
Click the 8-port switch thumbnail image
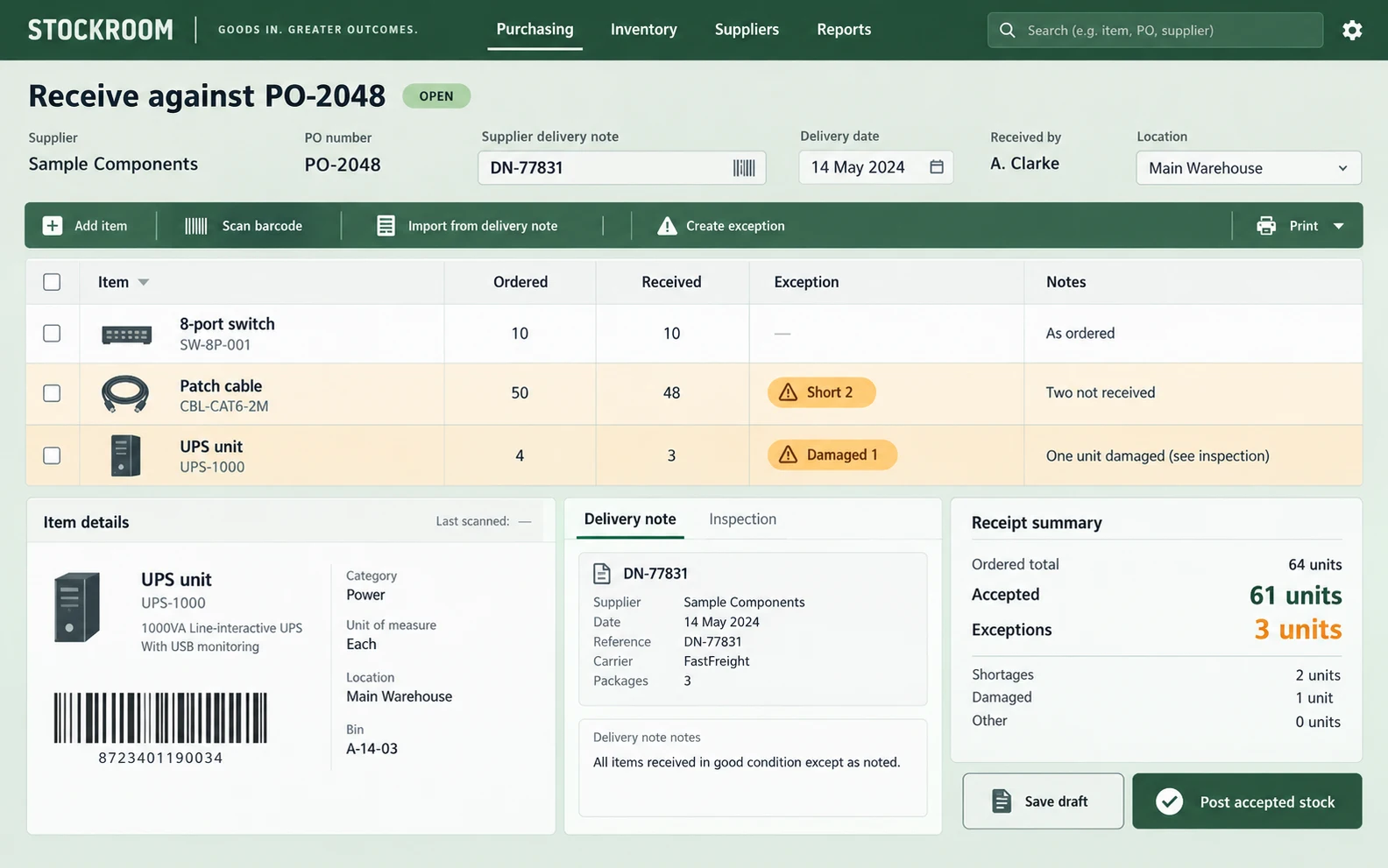coord(127,334)
